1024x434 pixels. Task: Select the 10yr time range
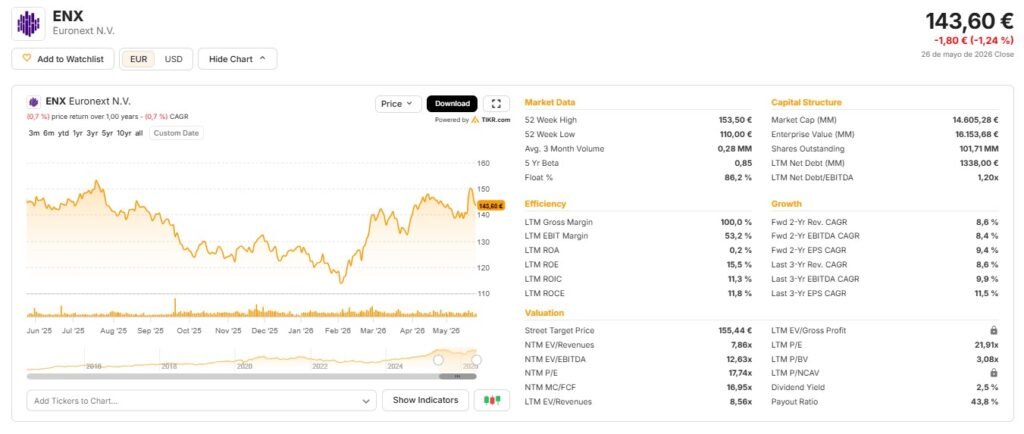point(123,133)
